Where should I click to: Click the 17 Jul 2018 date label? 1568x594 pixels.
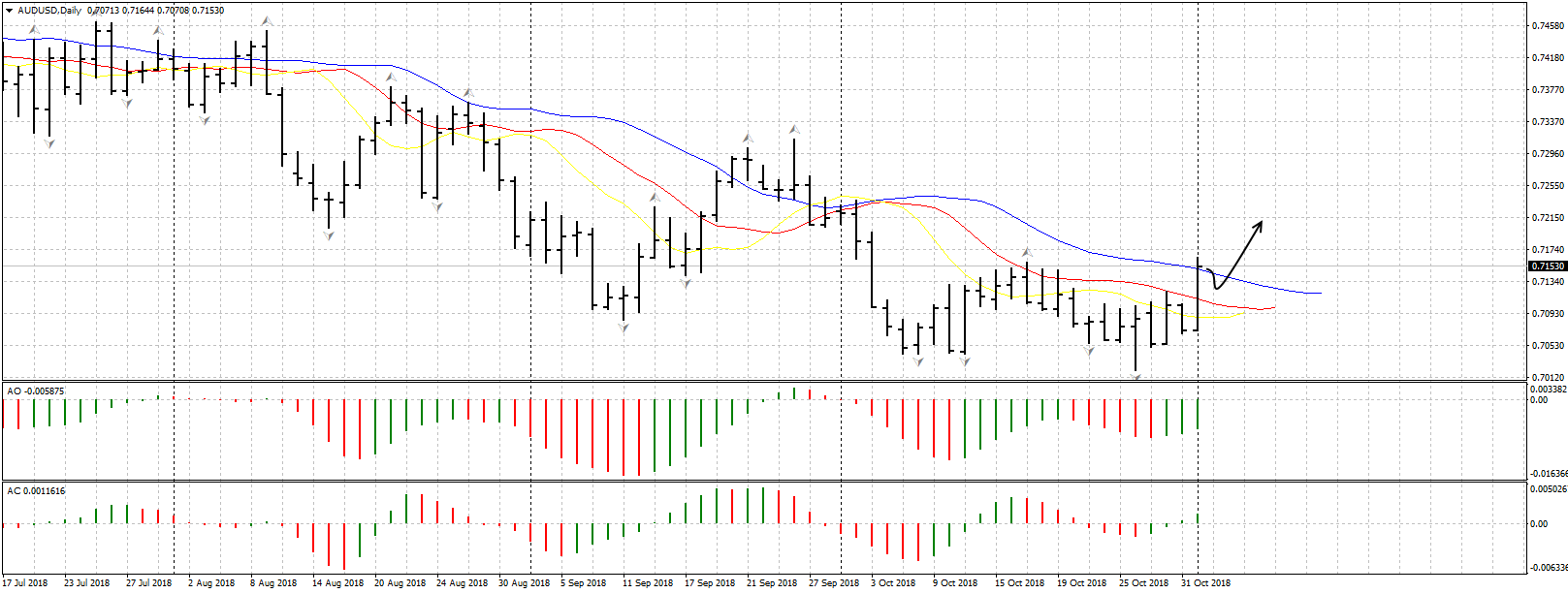[x=25, y=583]
